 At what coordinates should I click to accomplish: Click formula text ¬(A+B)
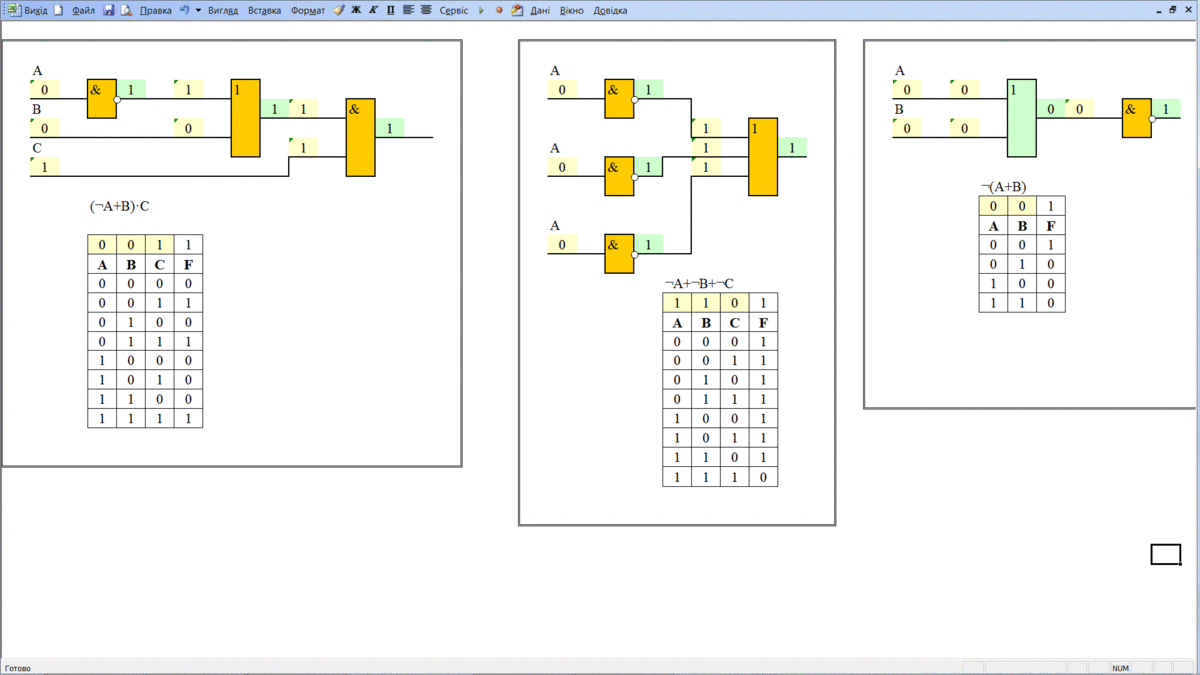pos(1004,187)
